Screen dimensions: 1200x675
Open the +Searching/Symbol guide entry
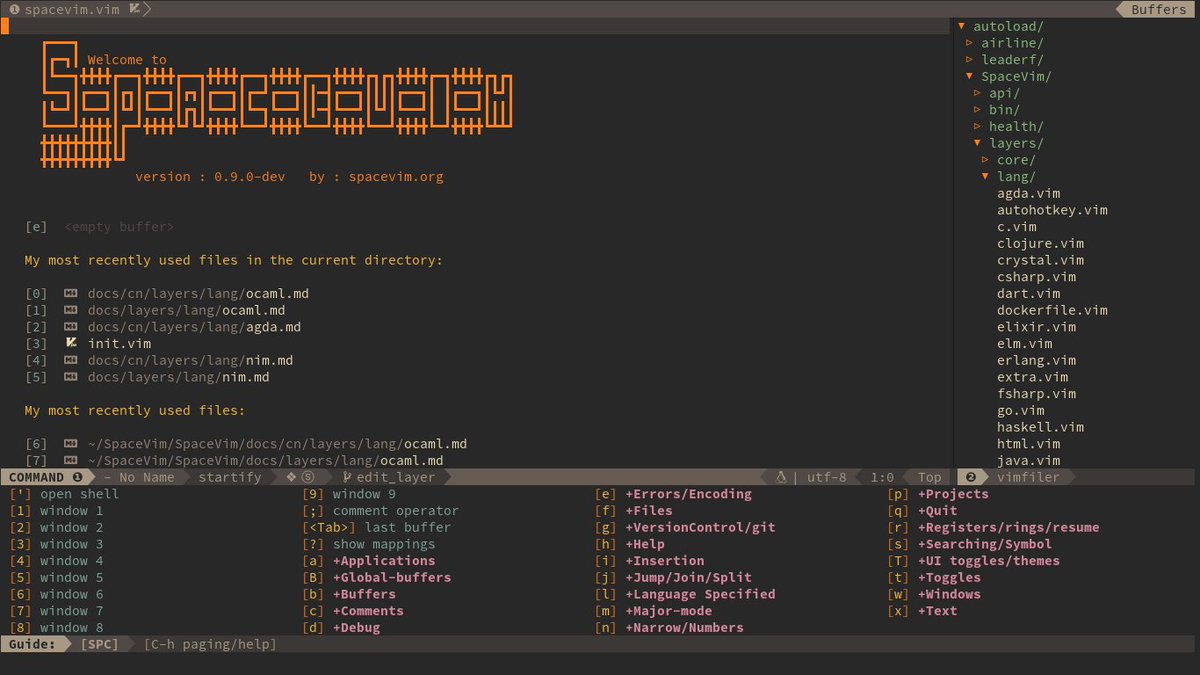984,544
